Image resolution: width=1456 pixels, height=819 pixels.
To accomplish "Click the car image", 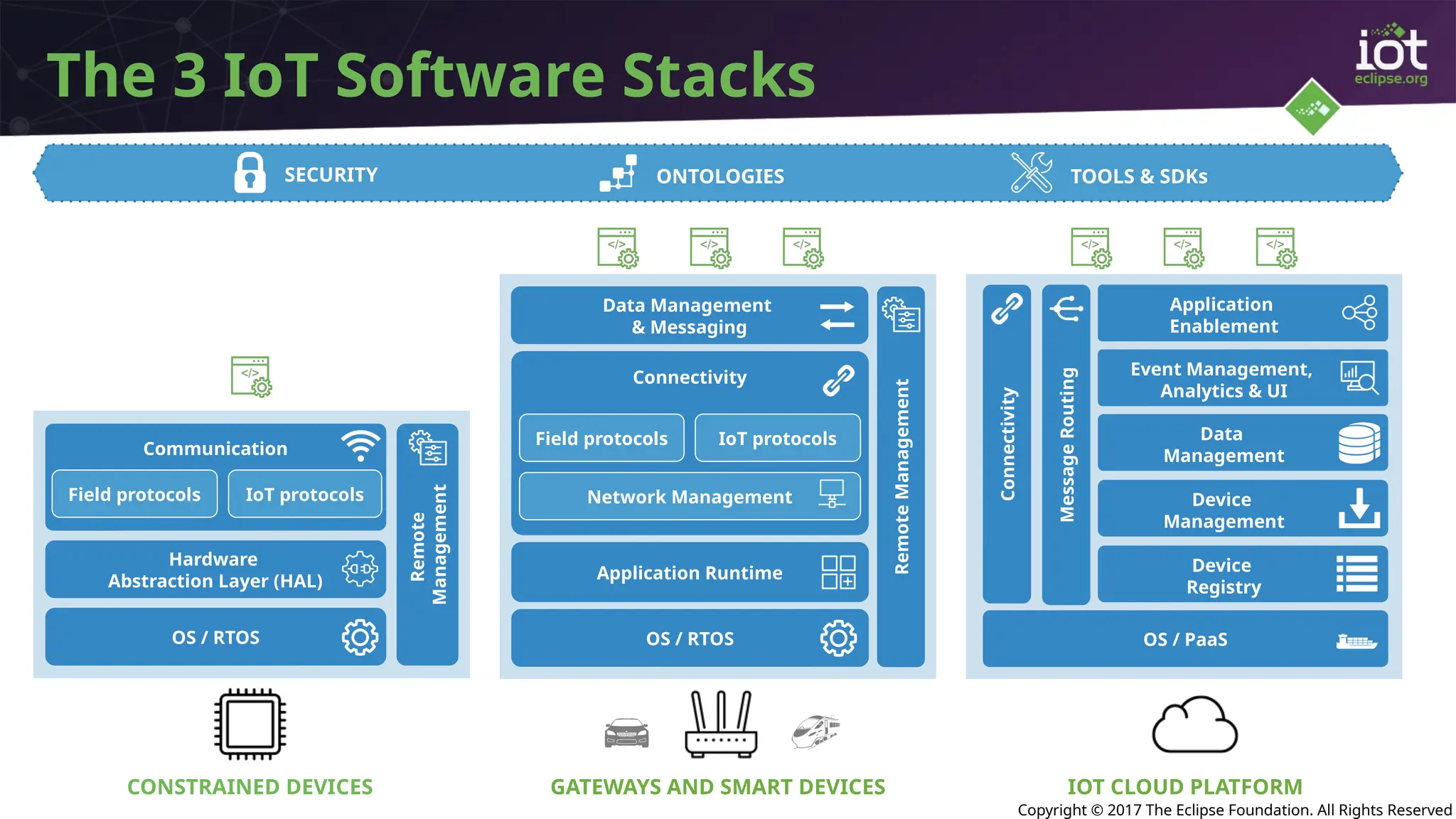I will [626, 732].
